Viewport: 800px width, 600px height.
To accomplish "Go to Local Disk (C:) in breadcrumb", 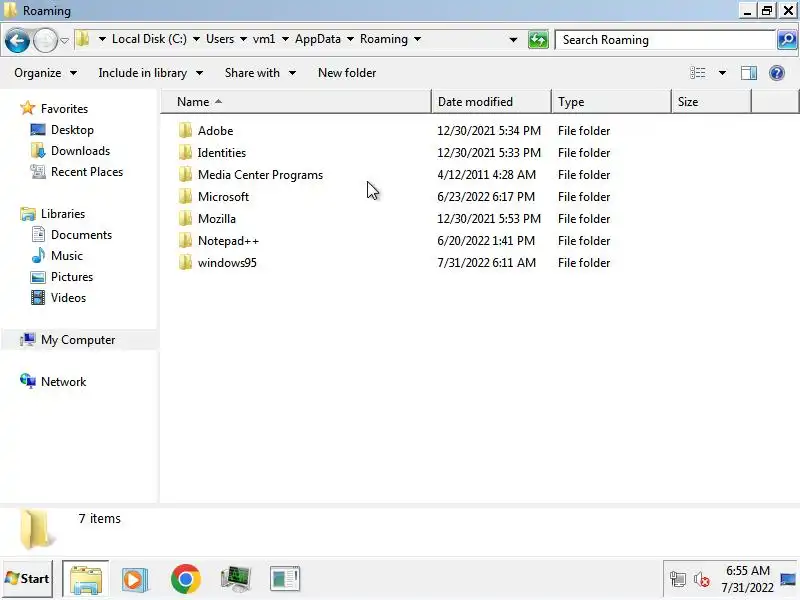I will pyautogui.click(x=149, y=39).
